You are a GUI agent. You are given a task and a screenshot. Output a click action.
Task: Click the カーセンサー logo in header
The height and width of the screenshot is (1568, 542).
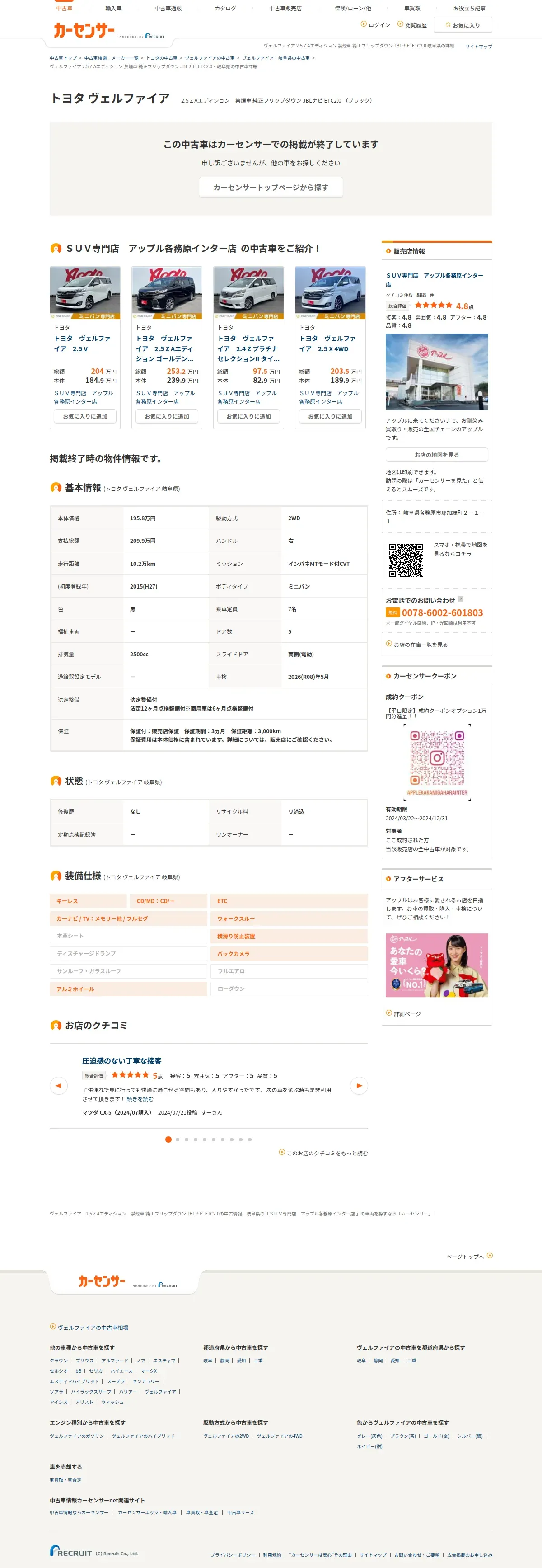click(x=84, y=30)
